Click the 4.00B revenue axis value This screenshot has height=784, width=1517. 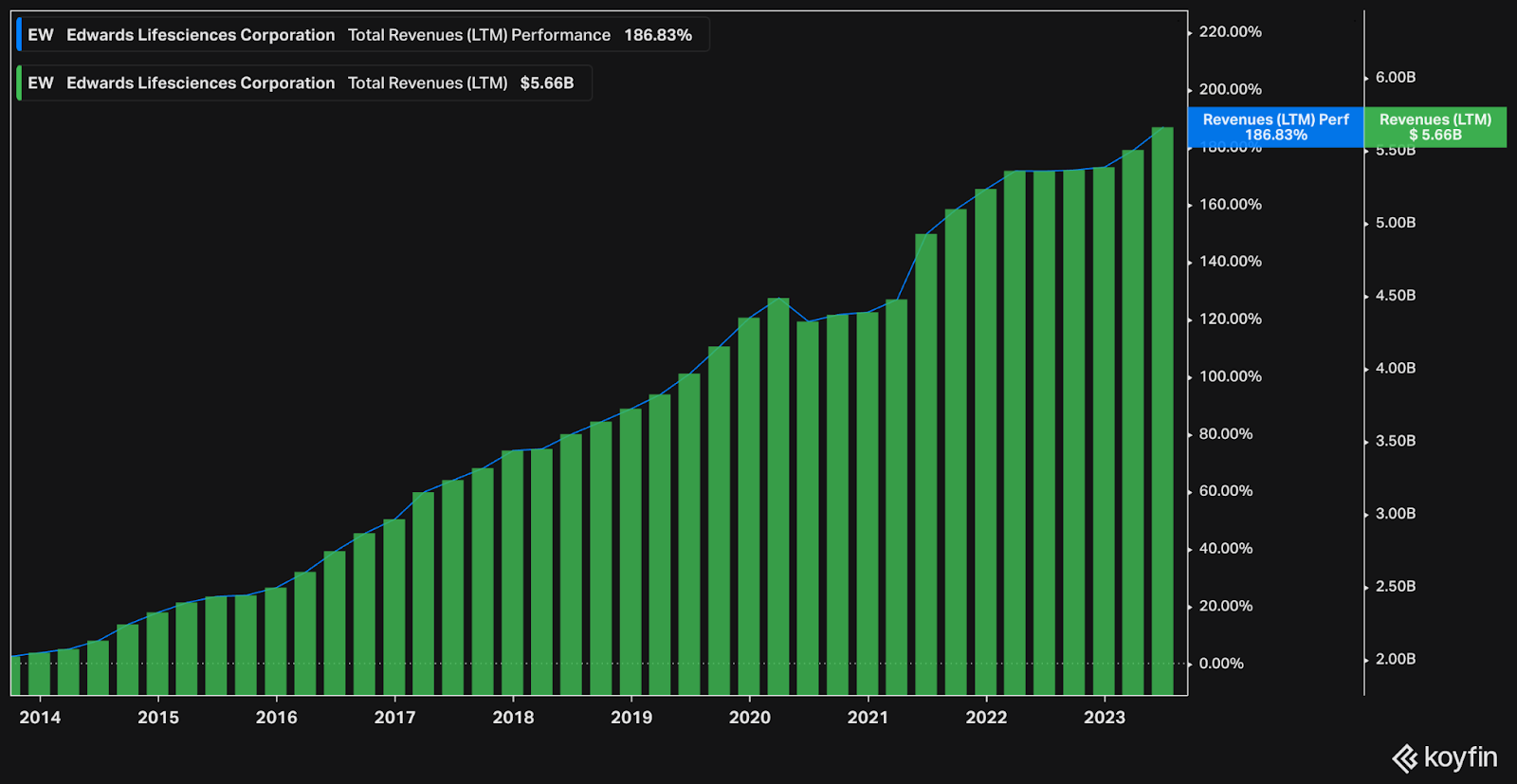coord(1396,369)
